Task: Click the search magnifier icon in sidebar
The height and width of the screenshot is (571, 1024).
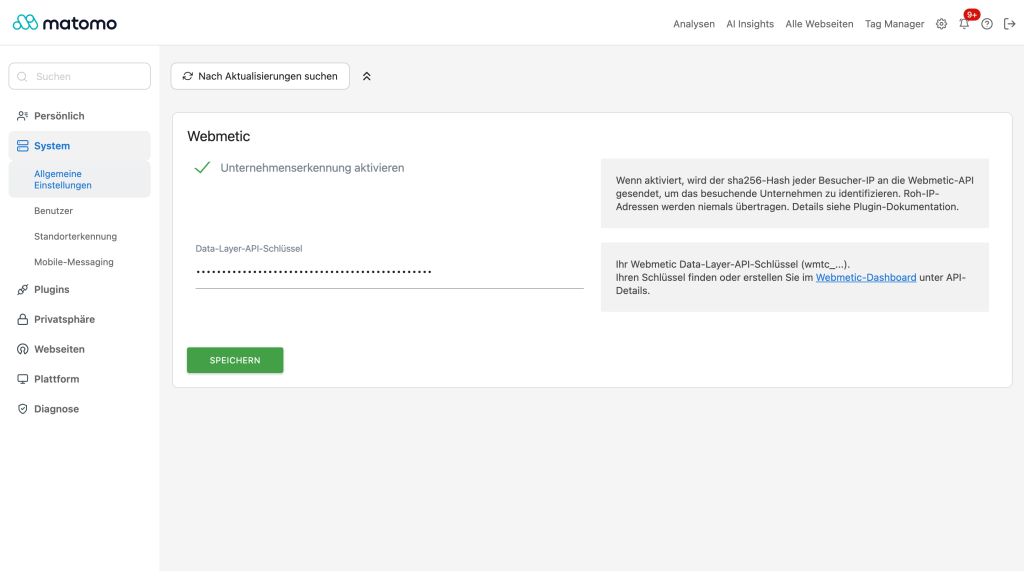Action: click(x=22, y=76)
